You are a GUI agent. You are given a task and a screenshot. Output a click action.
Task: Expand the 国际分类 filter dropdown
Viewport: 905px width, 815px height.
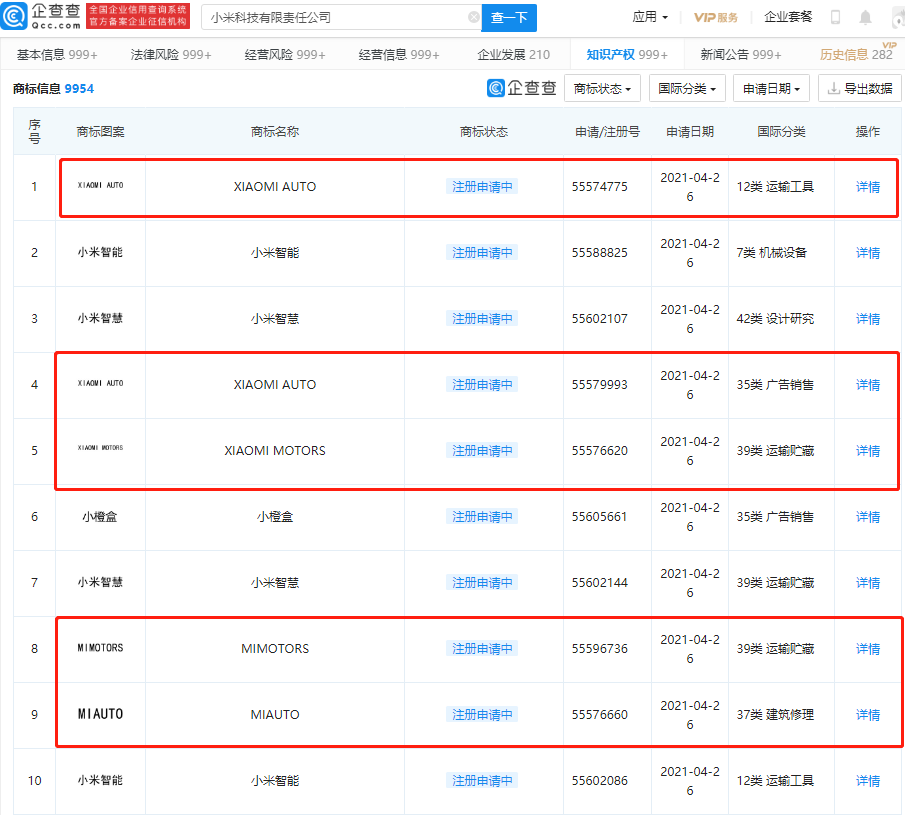(x=686, y=88)
